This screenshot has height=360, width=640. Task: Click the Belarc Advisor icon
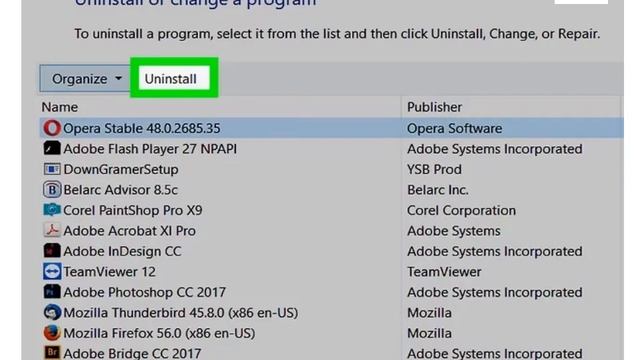tap(52, 189)
